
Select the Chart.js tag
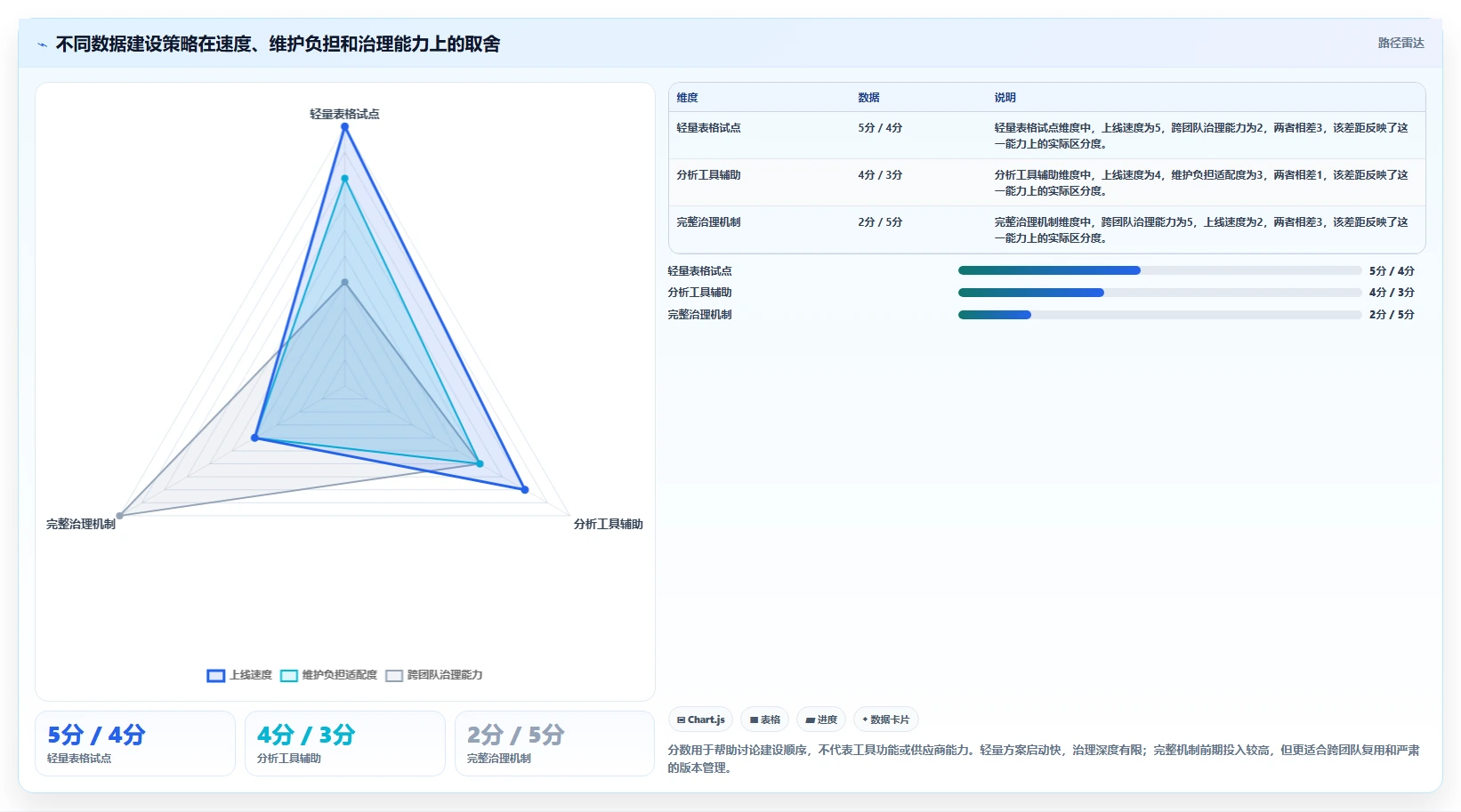coord(700,720)
